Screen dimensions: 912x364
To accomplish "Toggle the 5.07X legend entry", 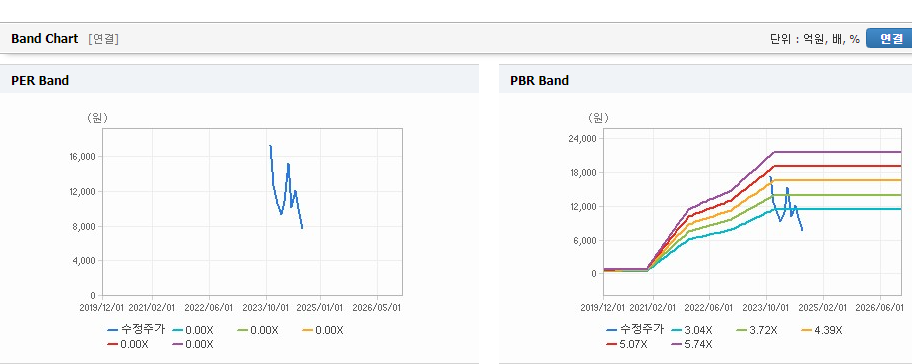I will (x=626, y=344).
